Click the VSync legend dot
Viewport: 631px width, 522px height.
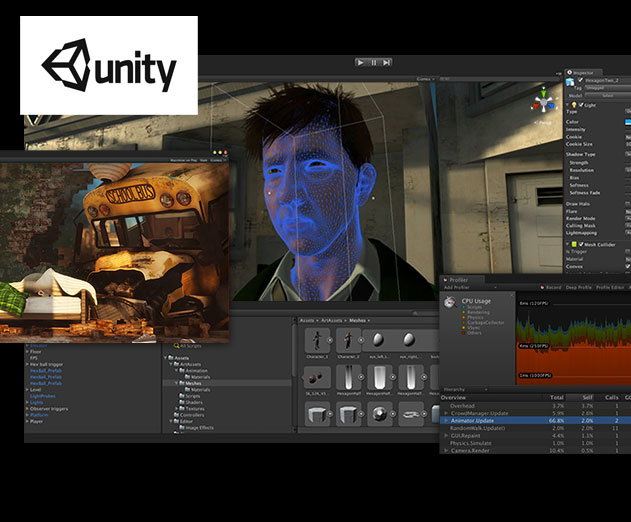[464, 328]
